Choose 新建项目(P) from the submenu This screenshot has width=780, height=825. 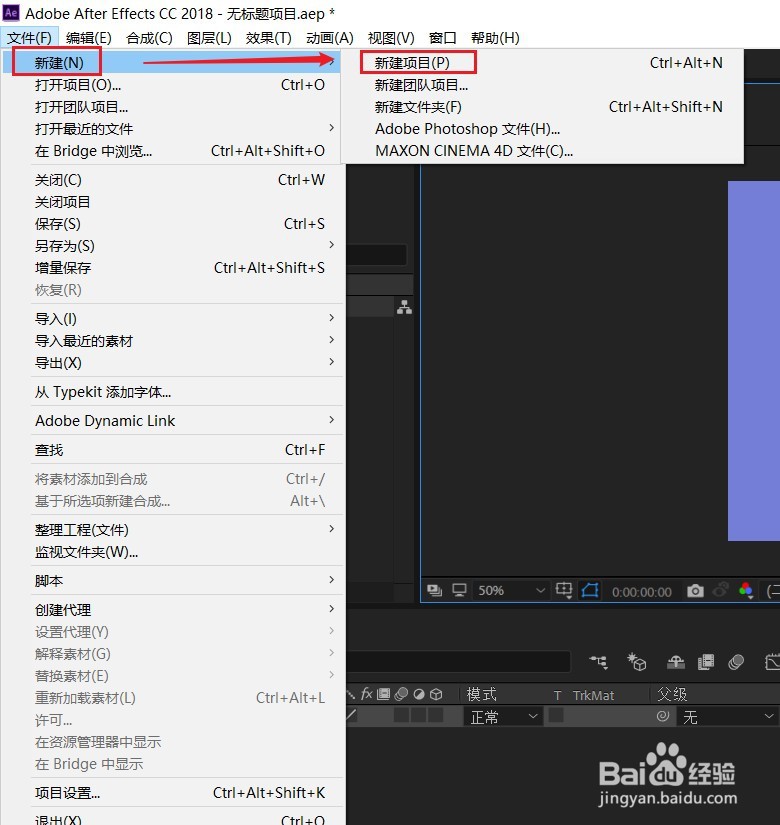click(x=543, y=63)
